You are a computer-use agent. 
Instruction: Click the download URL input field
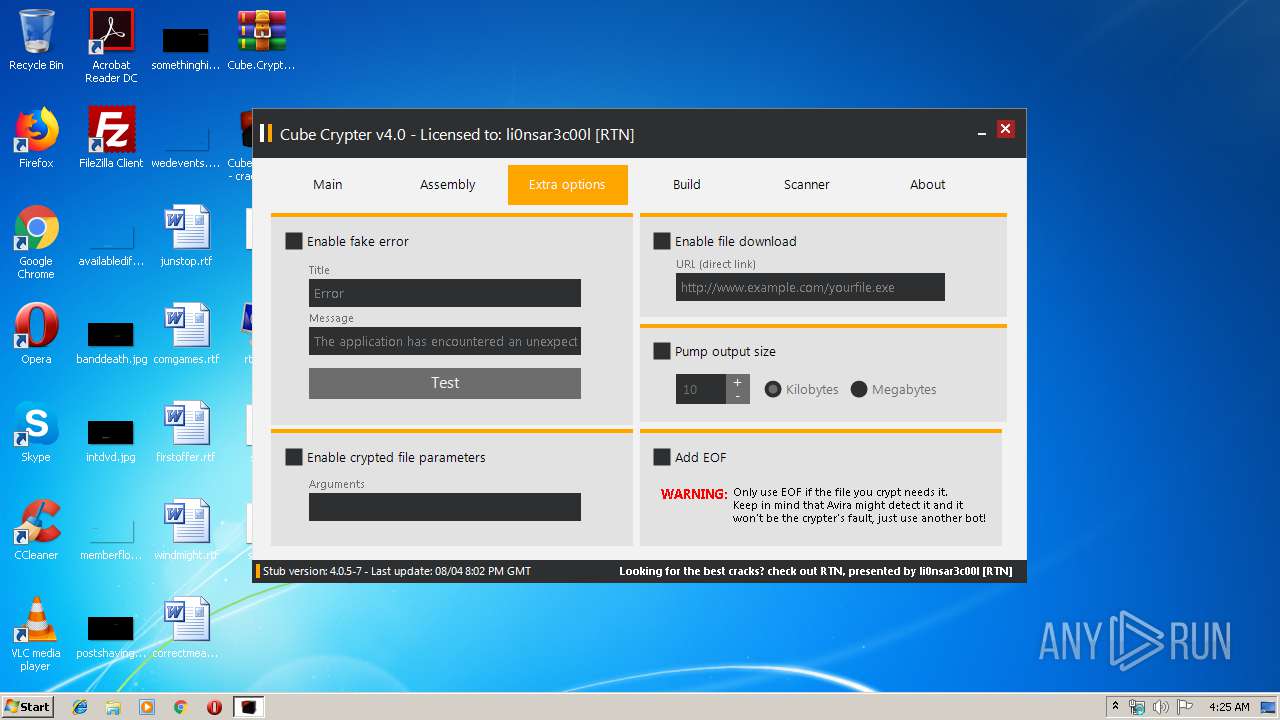(810, 287)
